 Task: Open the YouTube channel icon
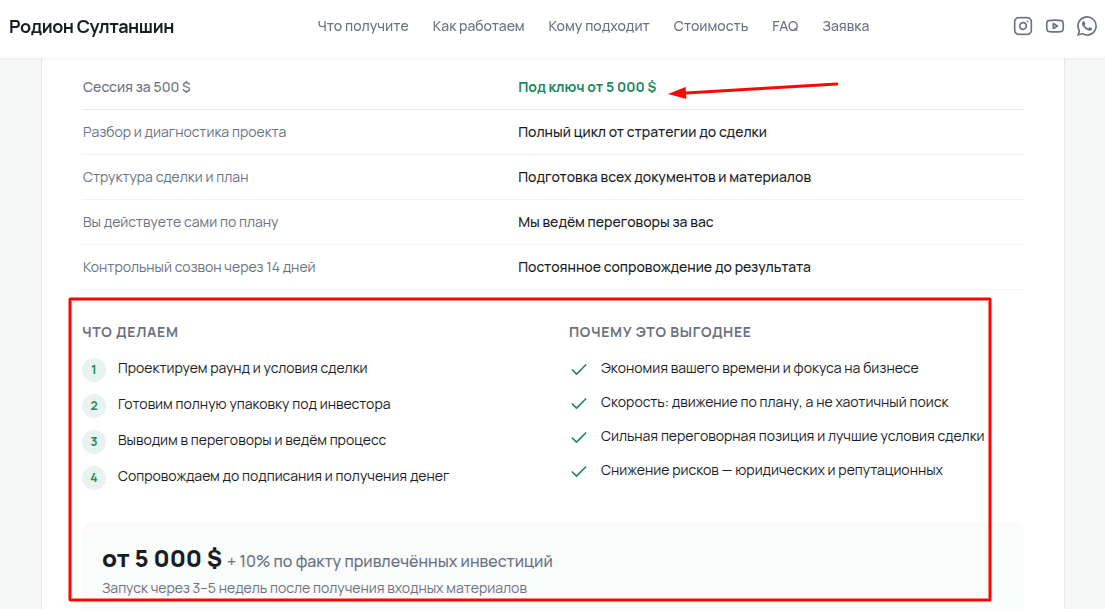[1055, 26]
